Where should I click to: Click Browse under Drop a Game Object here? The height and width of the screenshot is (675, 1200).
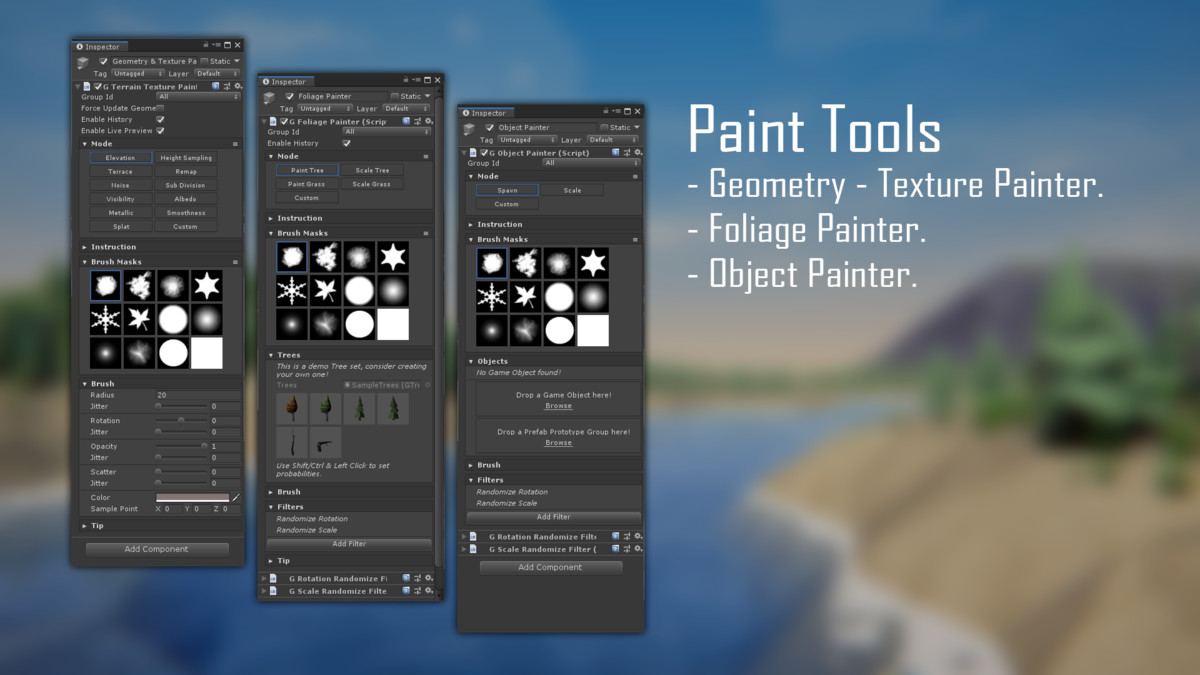[558, 406]
